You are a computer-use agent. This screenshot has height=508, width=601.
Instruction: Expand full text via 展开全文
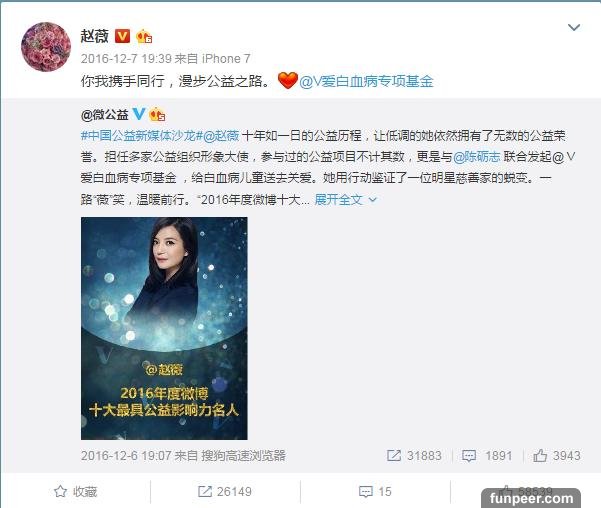click(338, 199)
